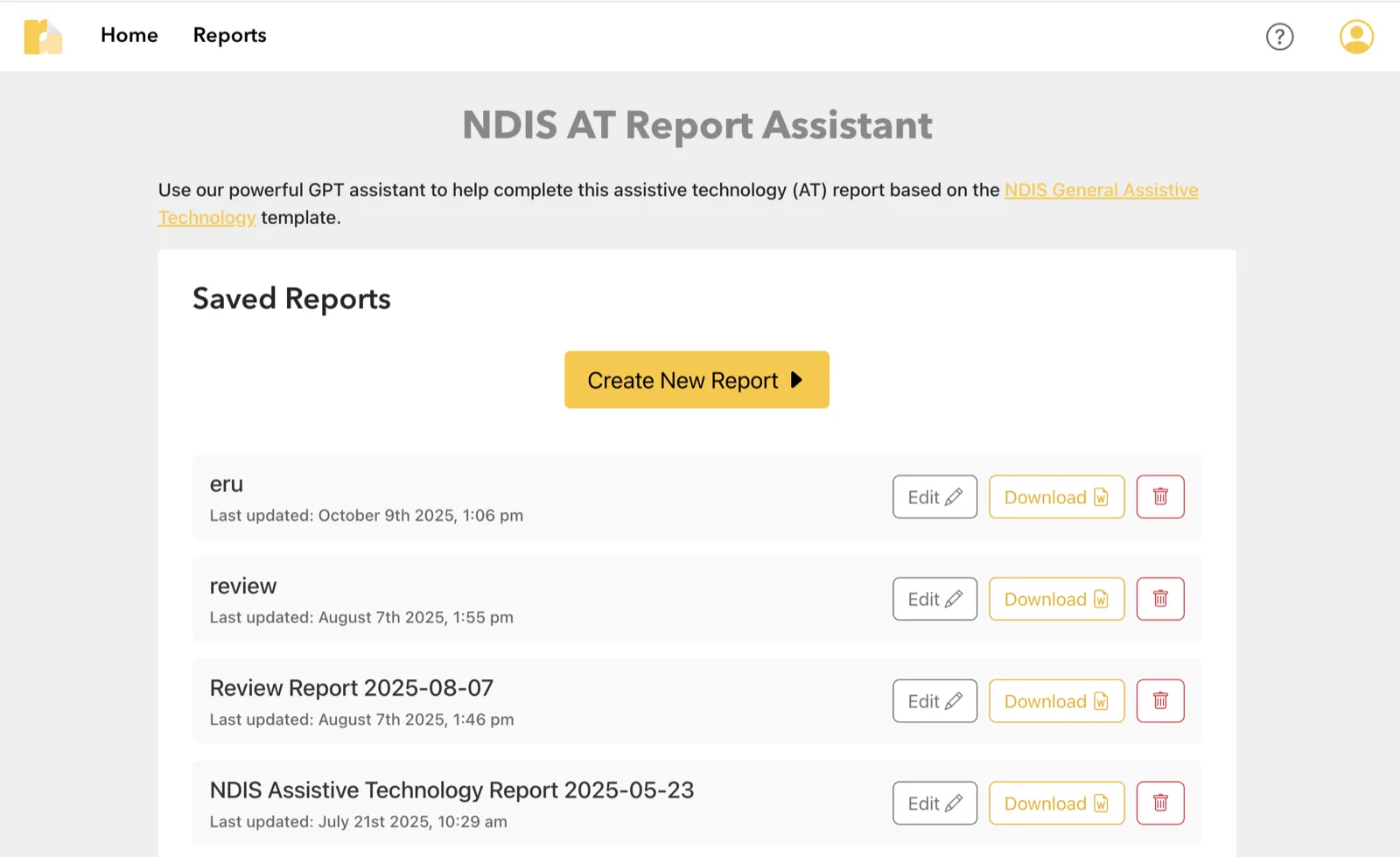Download NDIS Assistive Technology Report 2025-05-23

[1056, 804]
